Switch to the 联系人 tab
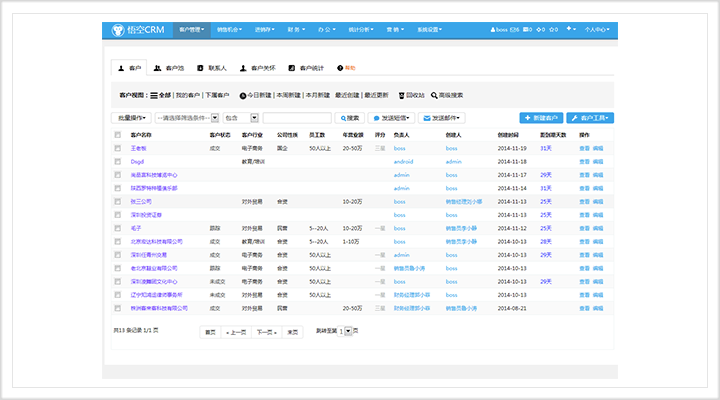This screenshot has height=400, width=720. click(x=213, y=68)
